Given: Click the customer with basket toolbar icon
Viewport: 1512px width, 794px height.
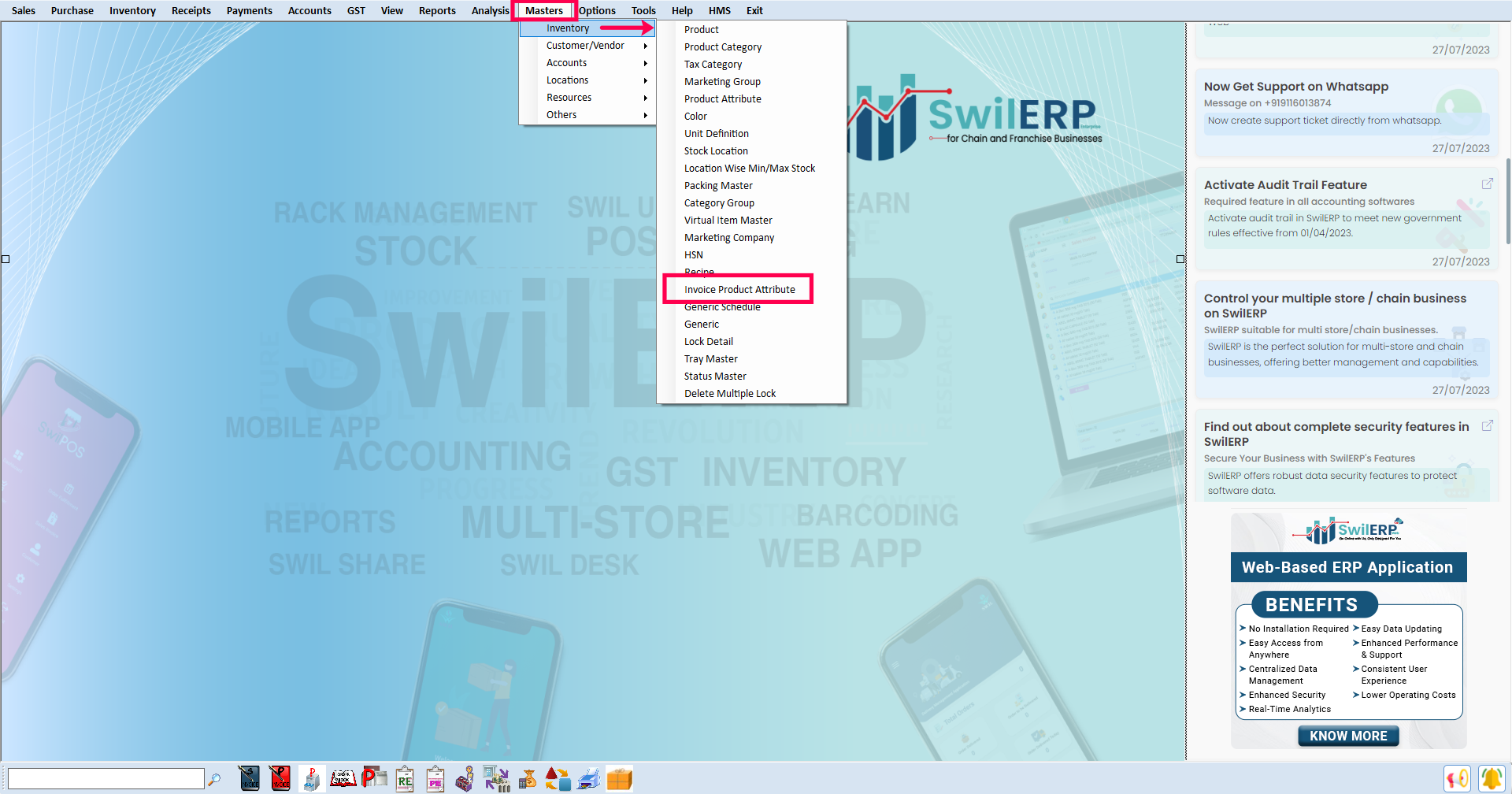Looking at the screenshot, I should [x=465, y=778].
